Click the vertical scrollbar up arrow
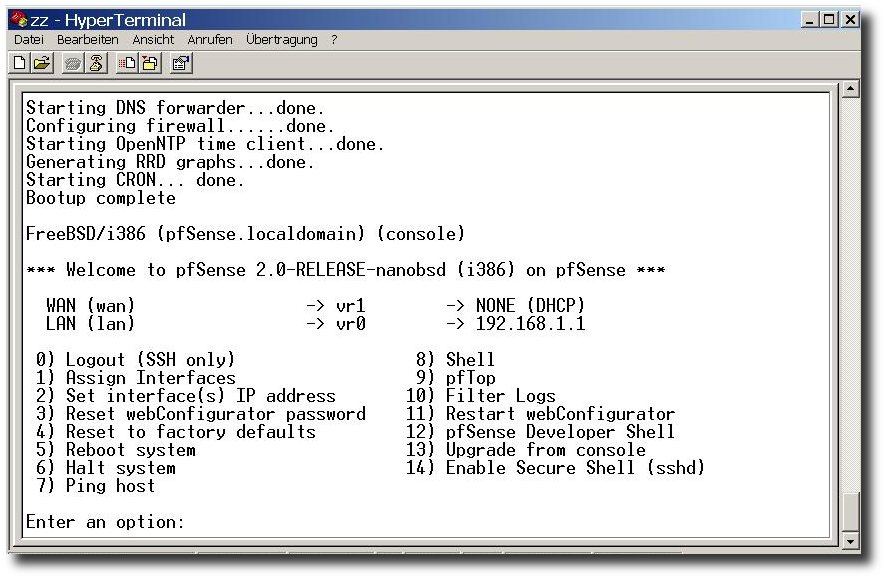Image resolution: width=886 pixels, height=579 pixels. (850, 89)
